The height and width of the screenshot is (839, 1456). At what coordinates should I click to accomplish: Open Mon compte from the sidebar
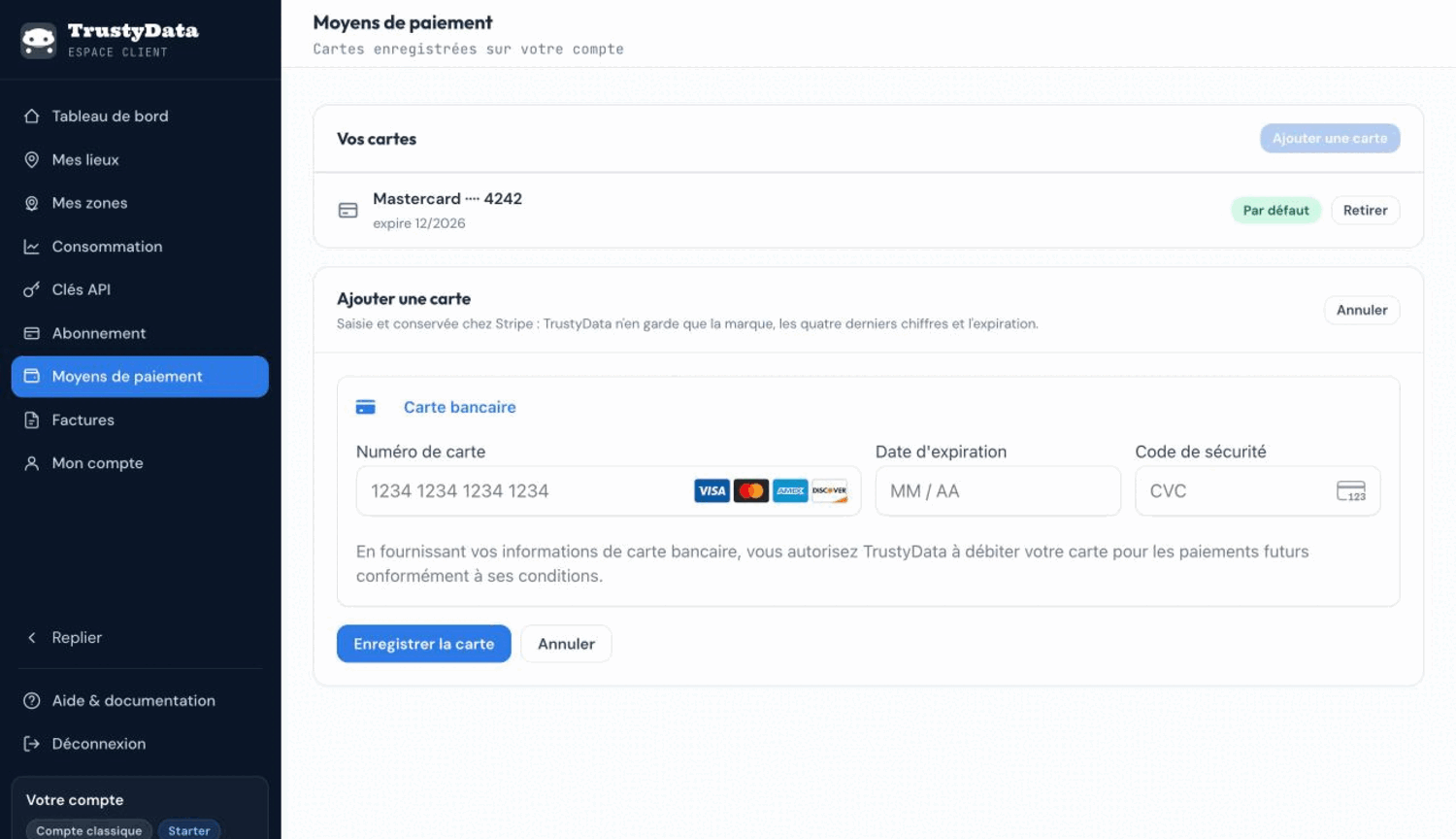(140, 463)
